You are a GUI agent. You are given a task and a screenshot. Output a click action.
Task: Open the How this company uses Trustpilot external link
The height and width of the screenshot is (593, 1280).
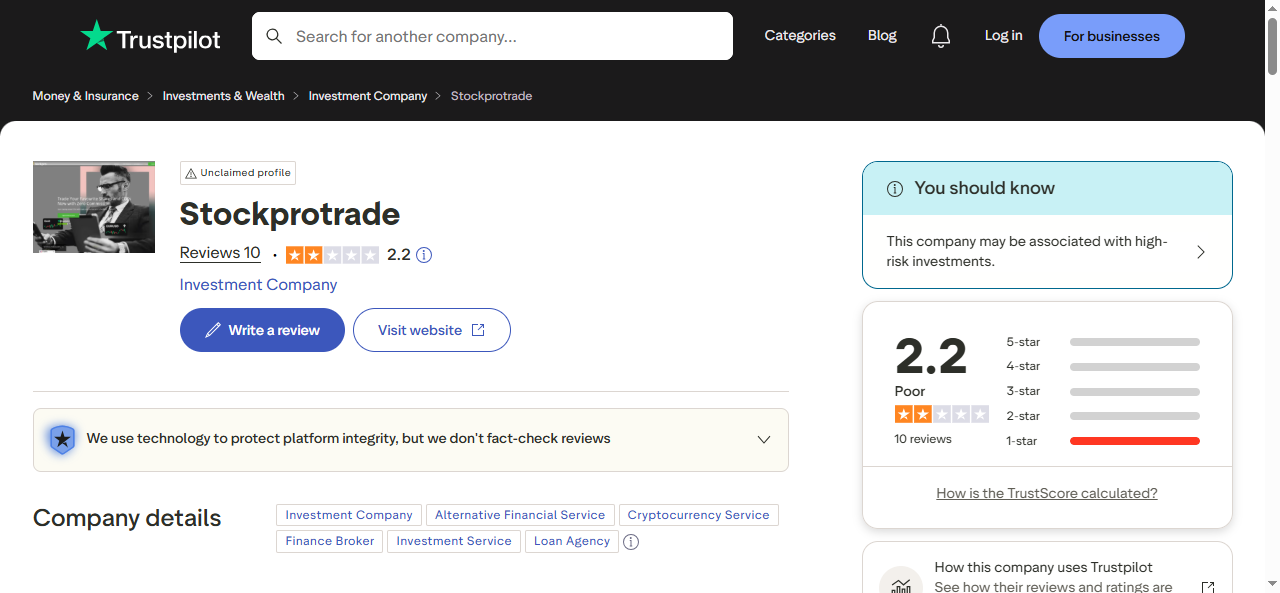1207,586
